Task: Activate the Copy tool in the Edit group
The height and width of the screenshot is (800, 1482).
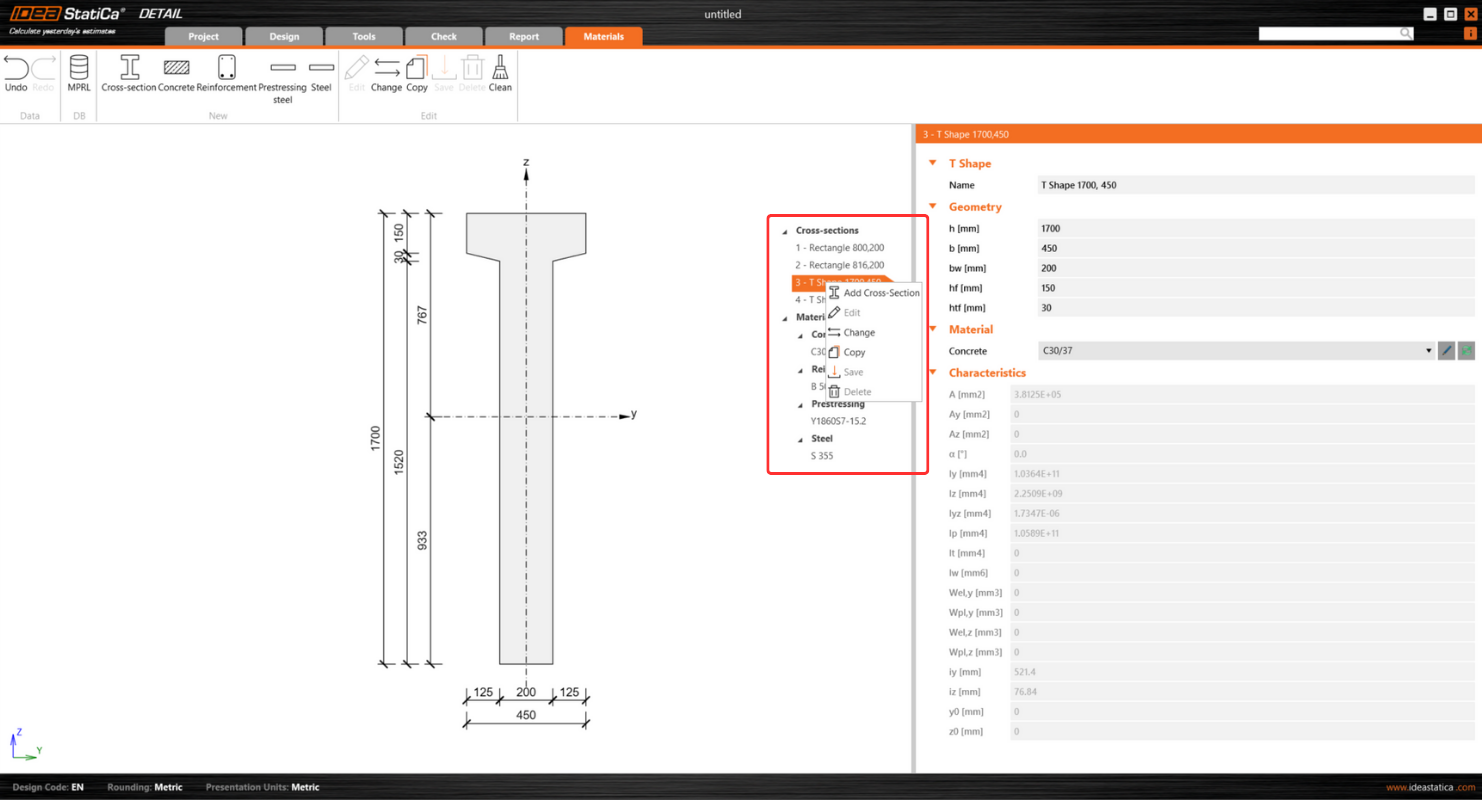Action: point(416,72)
